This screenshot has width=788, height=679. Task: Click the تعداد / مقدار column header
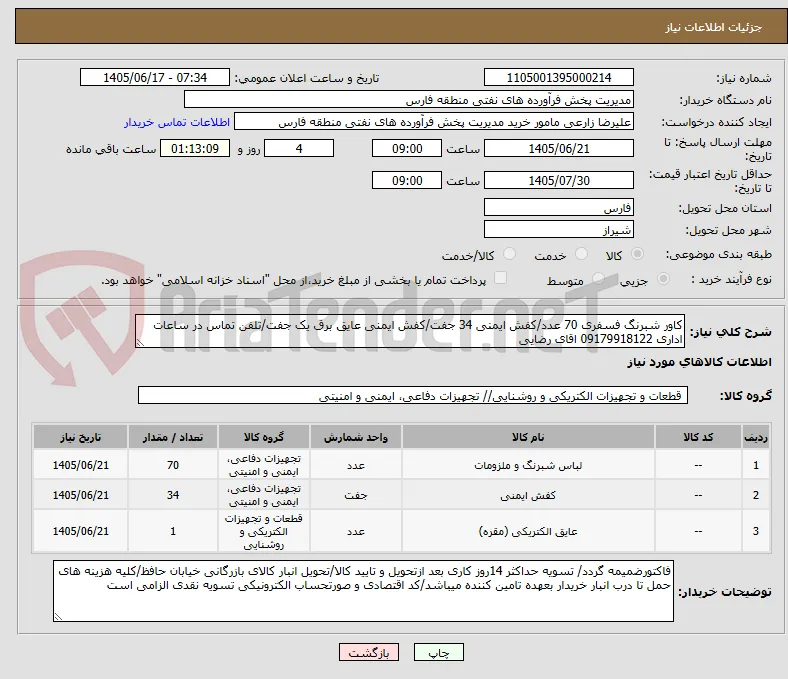tap(172, 437)
